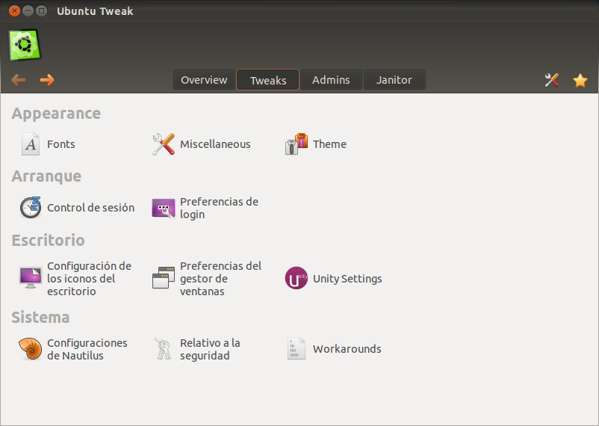Screen dimensions: 599x426
Task: Switch to the Overview tab
Action: click(204, 80)
